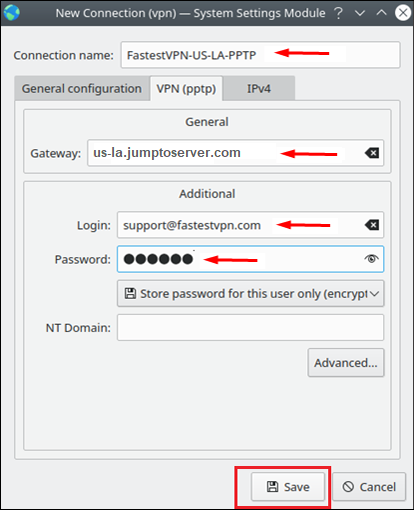The image size is (414, 510).
Task: Close the New Connection window
Action: point(403,13)
